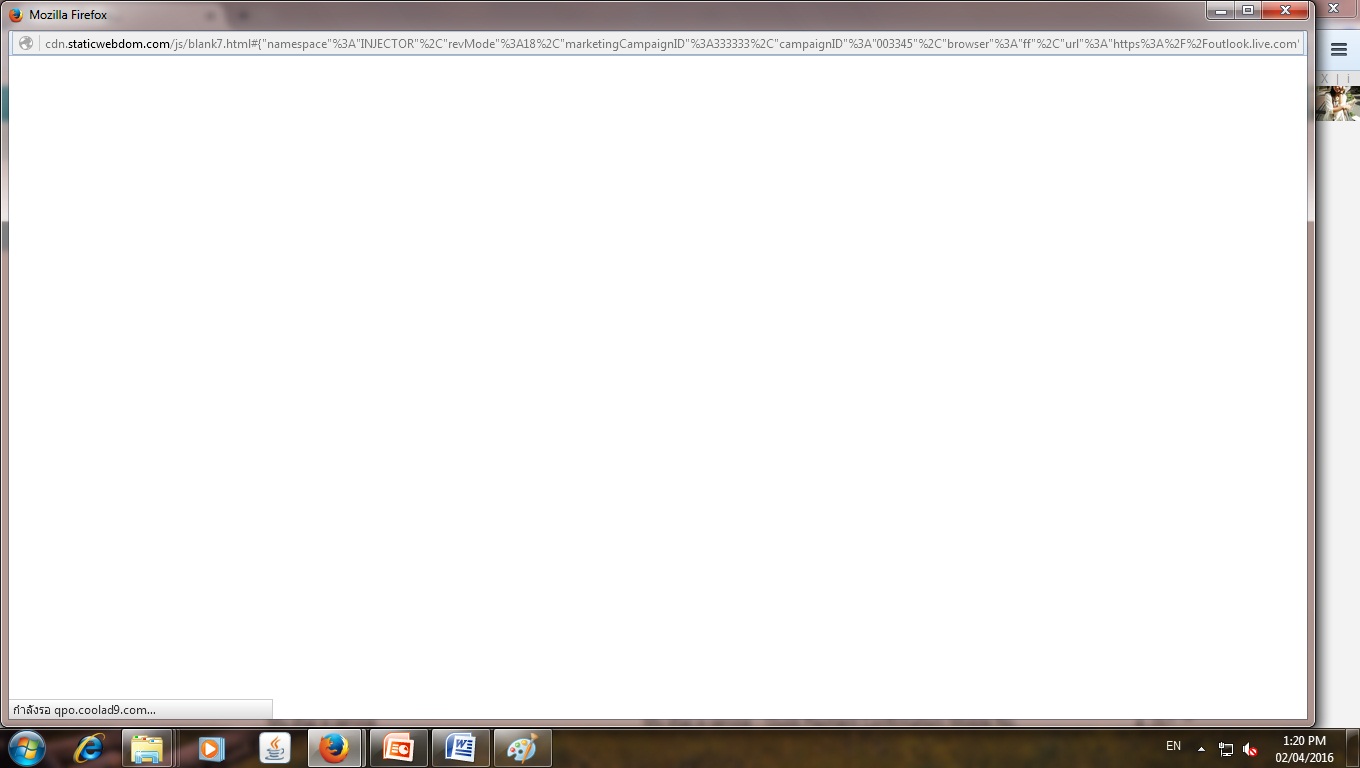1360x768 pixels.
Task: Click the EN language indicator
Action: (x=1173, y=746)
